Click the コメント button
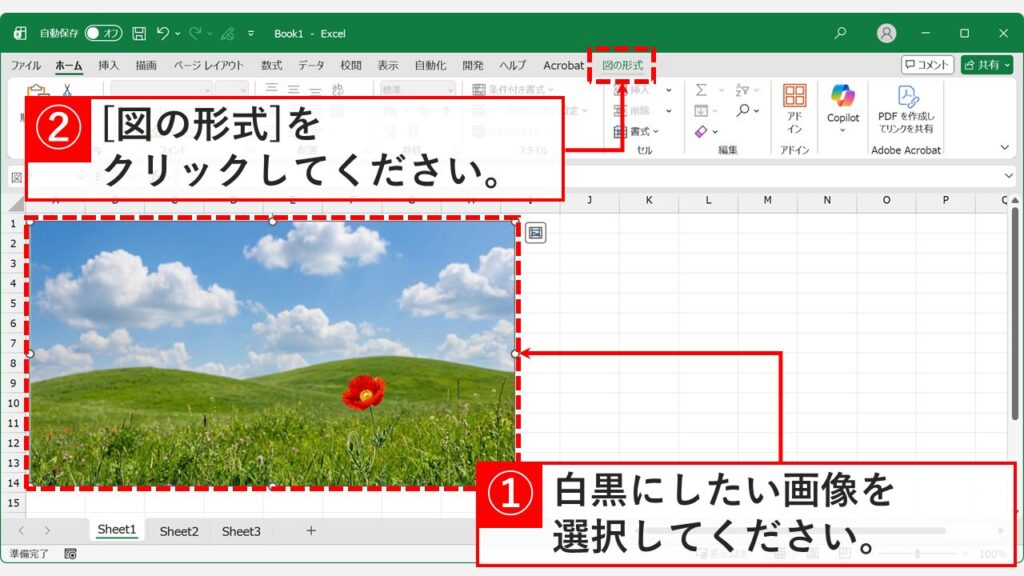Screen dimensions: 1024x576 tap(926, 64)
